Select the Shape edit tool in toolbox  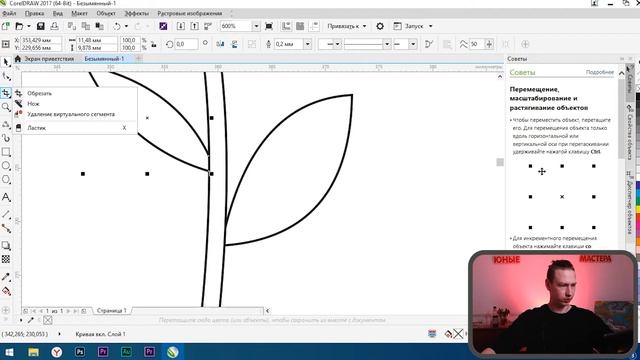tap(6, 76)
